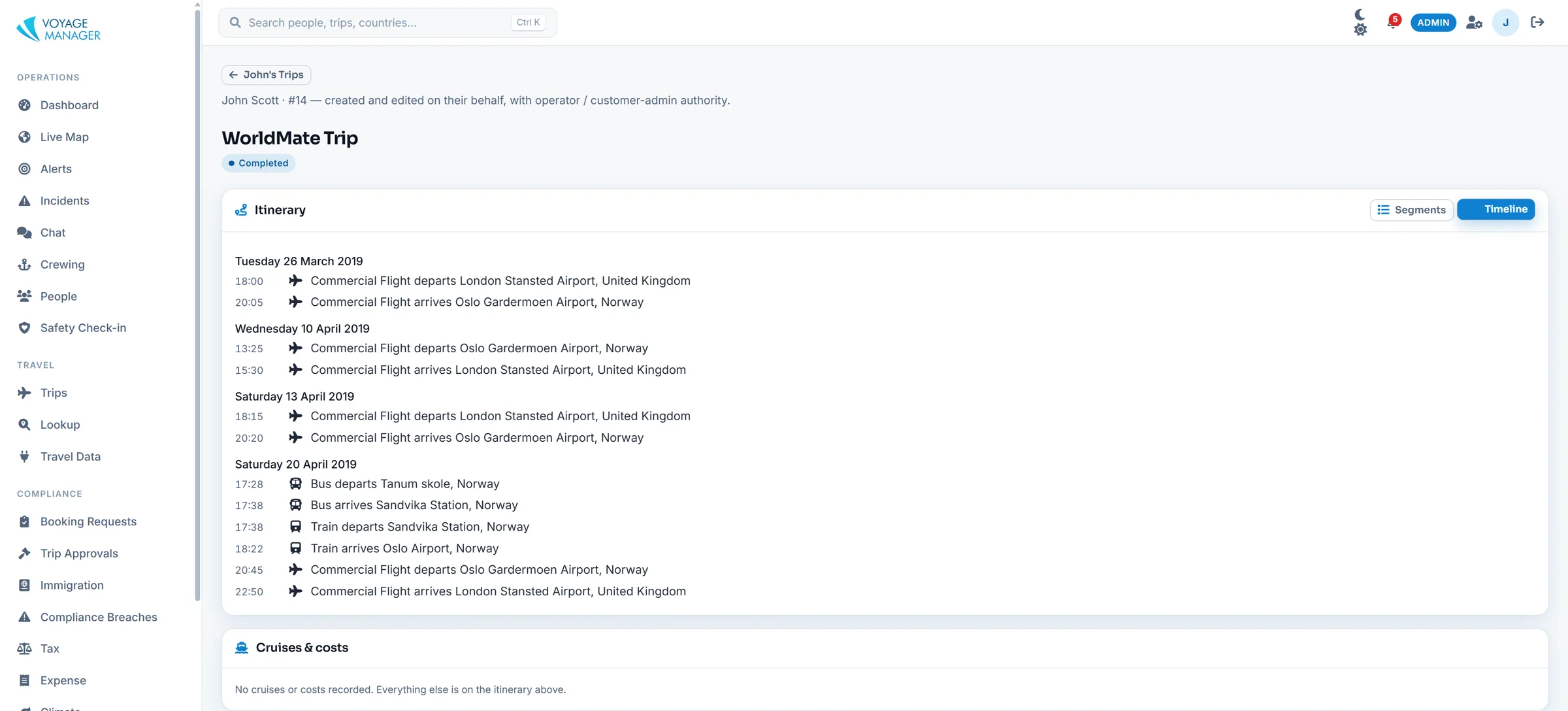Select the 18:15 flight departs London row
Screen dimensions: 1568x711
[463, 416]
